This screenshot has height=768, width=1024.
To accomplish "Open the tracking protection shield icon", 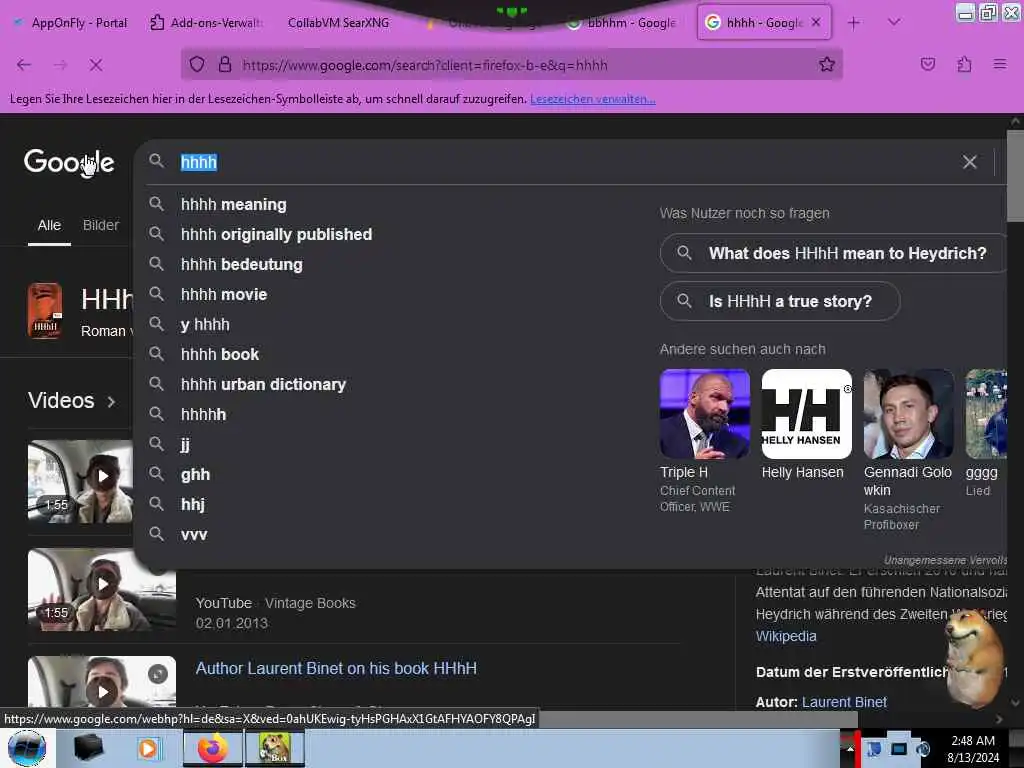I will click(x=197, y=65).
